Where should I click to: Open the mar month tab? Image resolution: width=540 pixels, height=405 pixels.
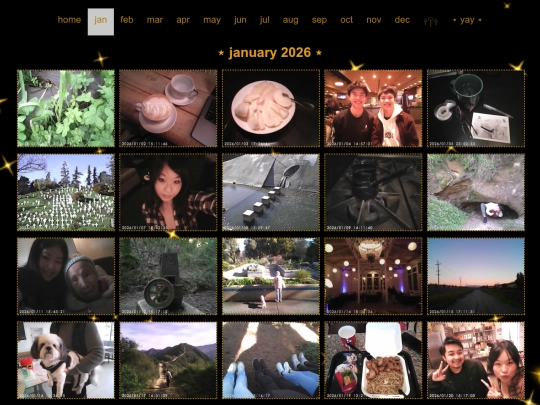[155, 20]
